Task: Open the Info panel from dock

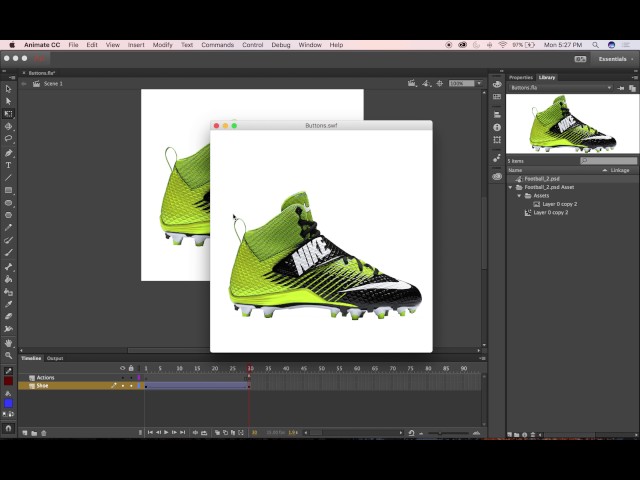Action: [x=497, y=127]
